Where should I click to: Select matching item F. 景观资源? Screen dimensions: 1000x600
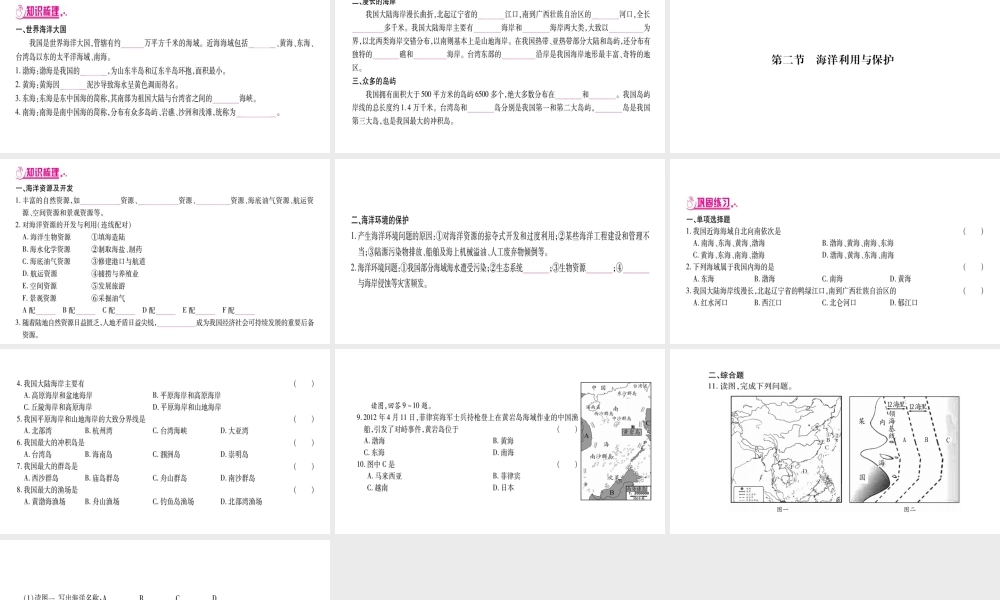coord(40,298)
